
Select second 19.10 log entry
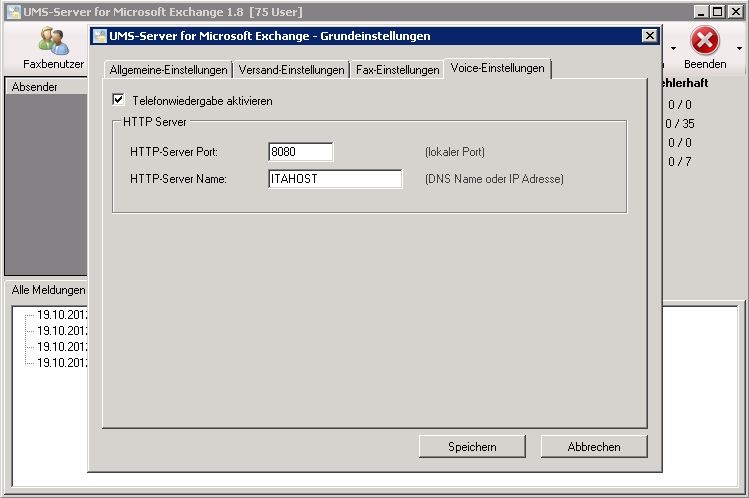[62, 330]
